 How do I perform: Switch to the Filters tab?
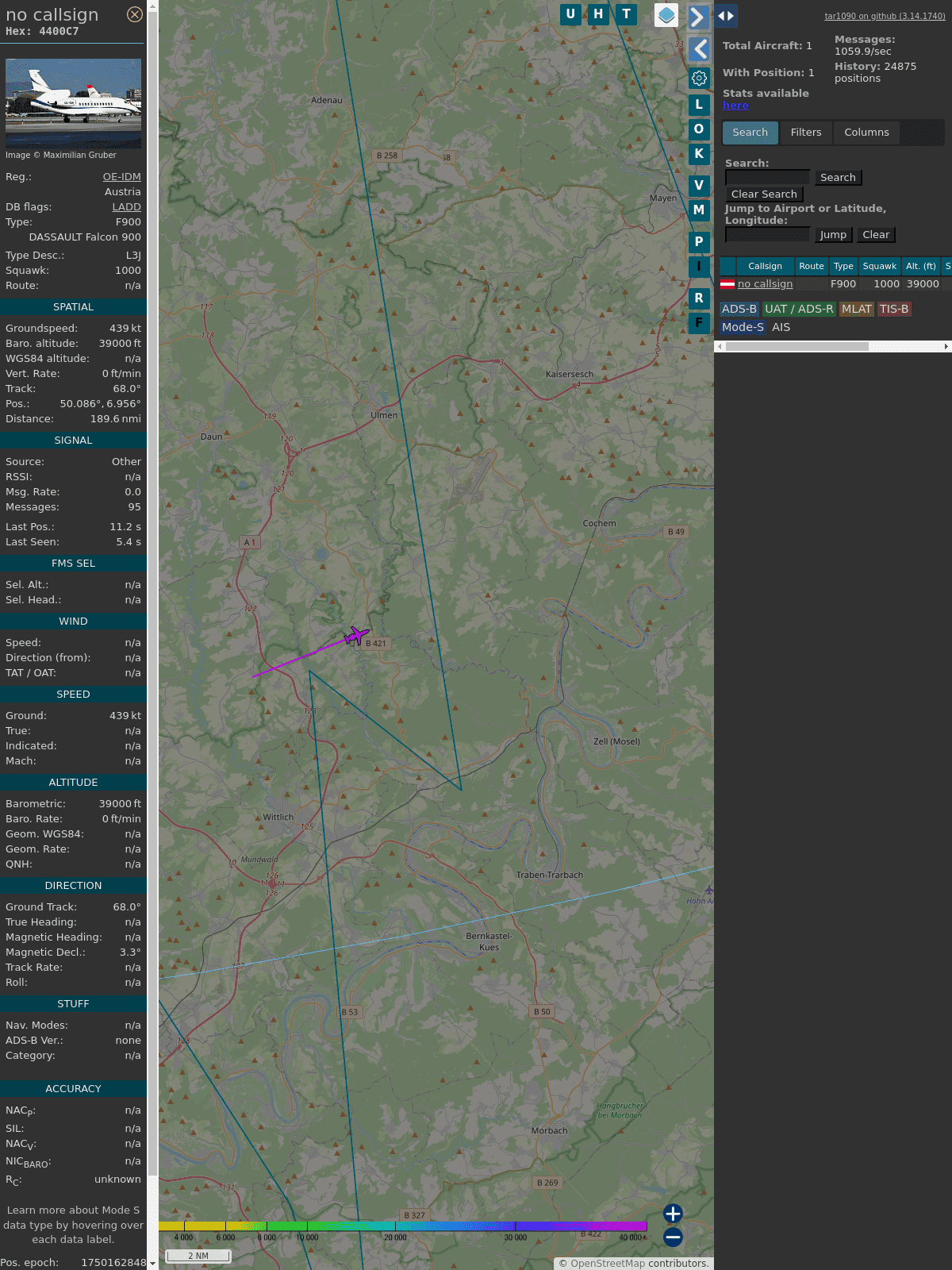[806, 133]
